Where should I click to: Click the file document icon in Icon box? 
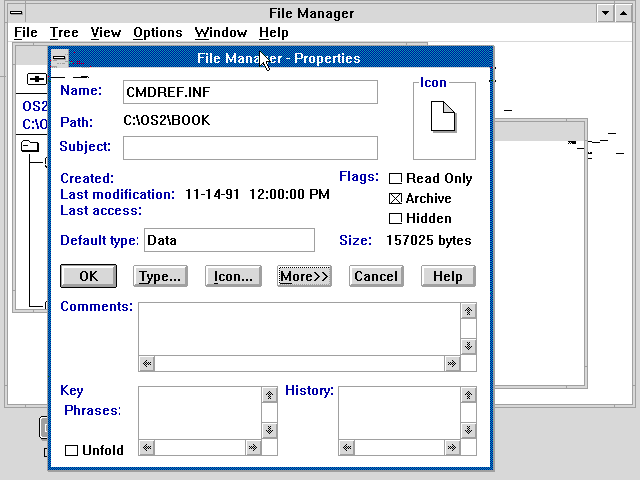[x=443, y=116]
